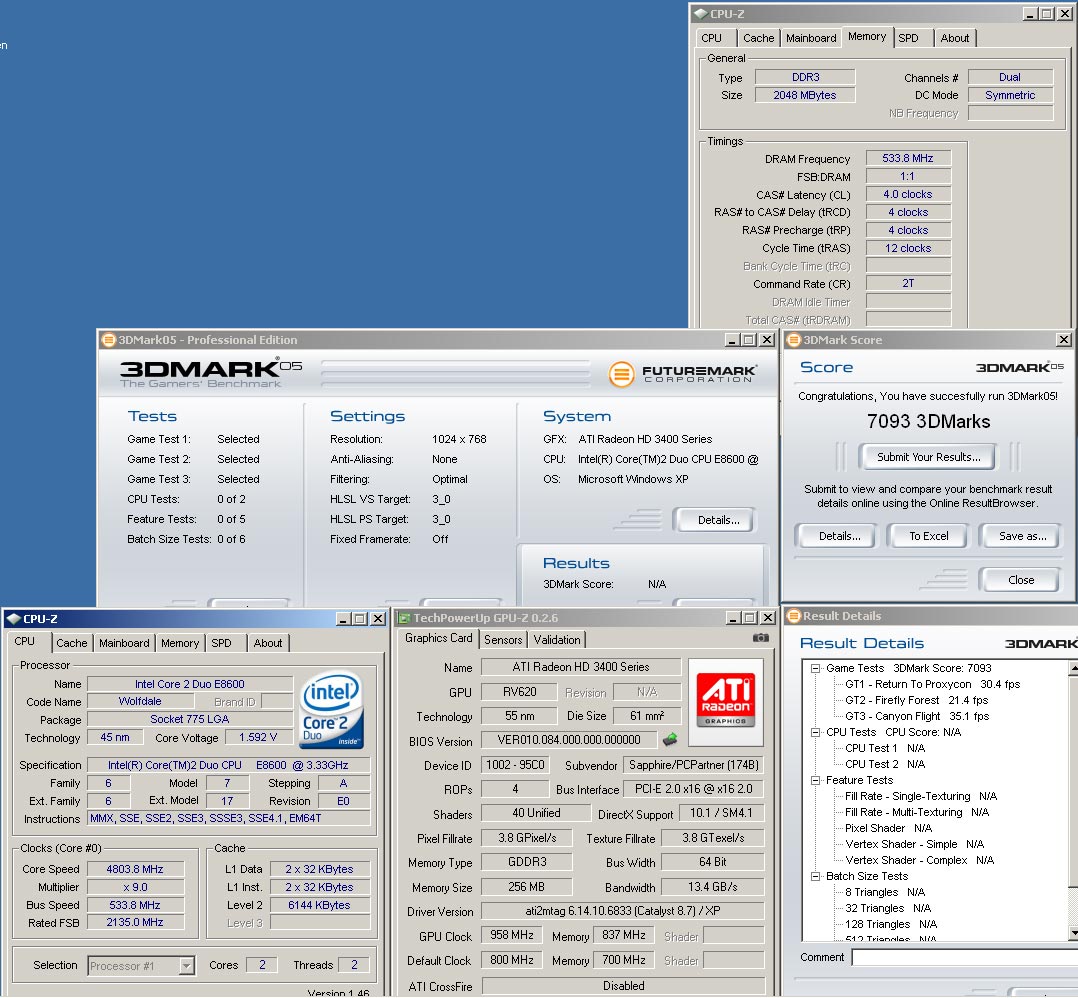Click Details button in 3DMark Score window
The width and height of the screenshot is (1078, 998).
[x=839, y=536]
